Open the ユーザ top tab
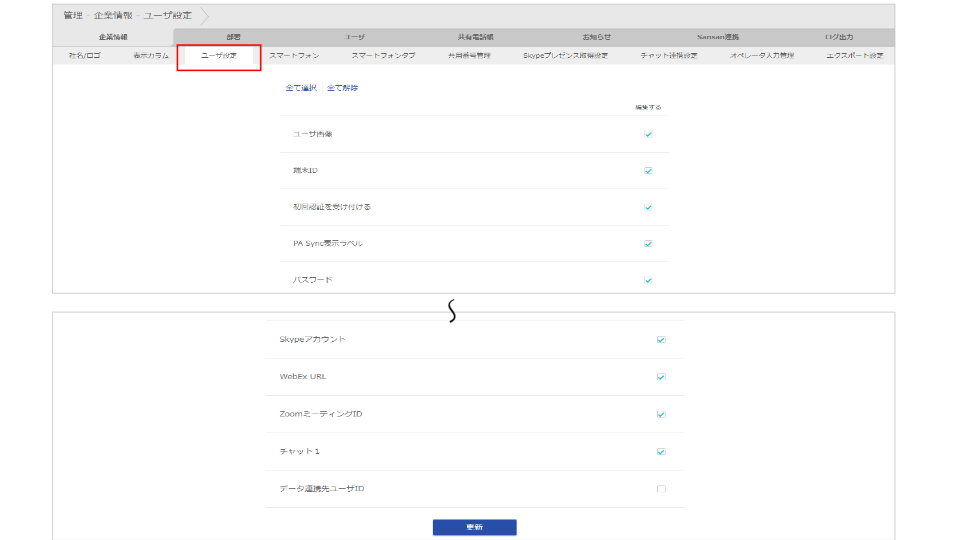 point(354,37)
